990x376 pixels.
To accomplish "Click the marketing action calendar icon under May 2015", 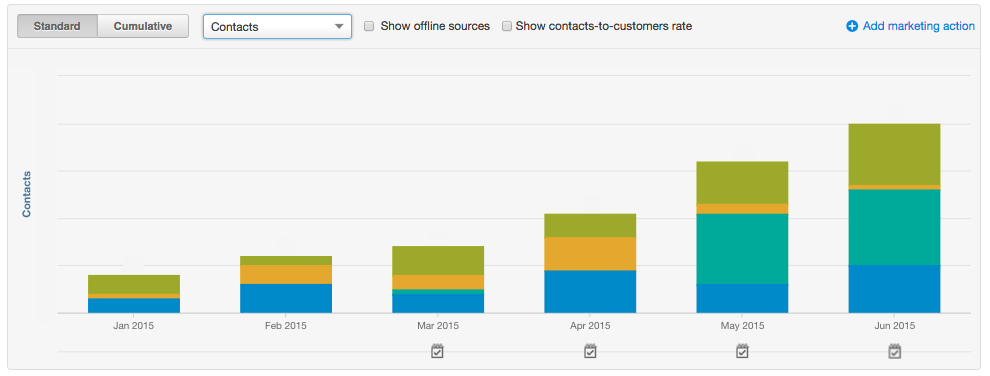I will [742, 351].
